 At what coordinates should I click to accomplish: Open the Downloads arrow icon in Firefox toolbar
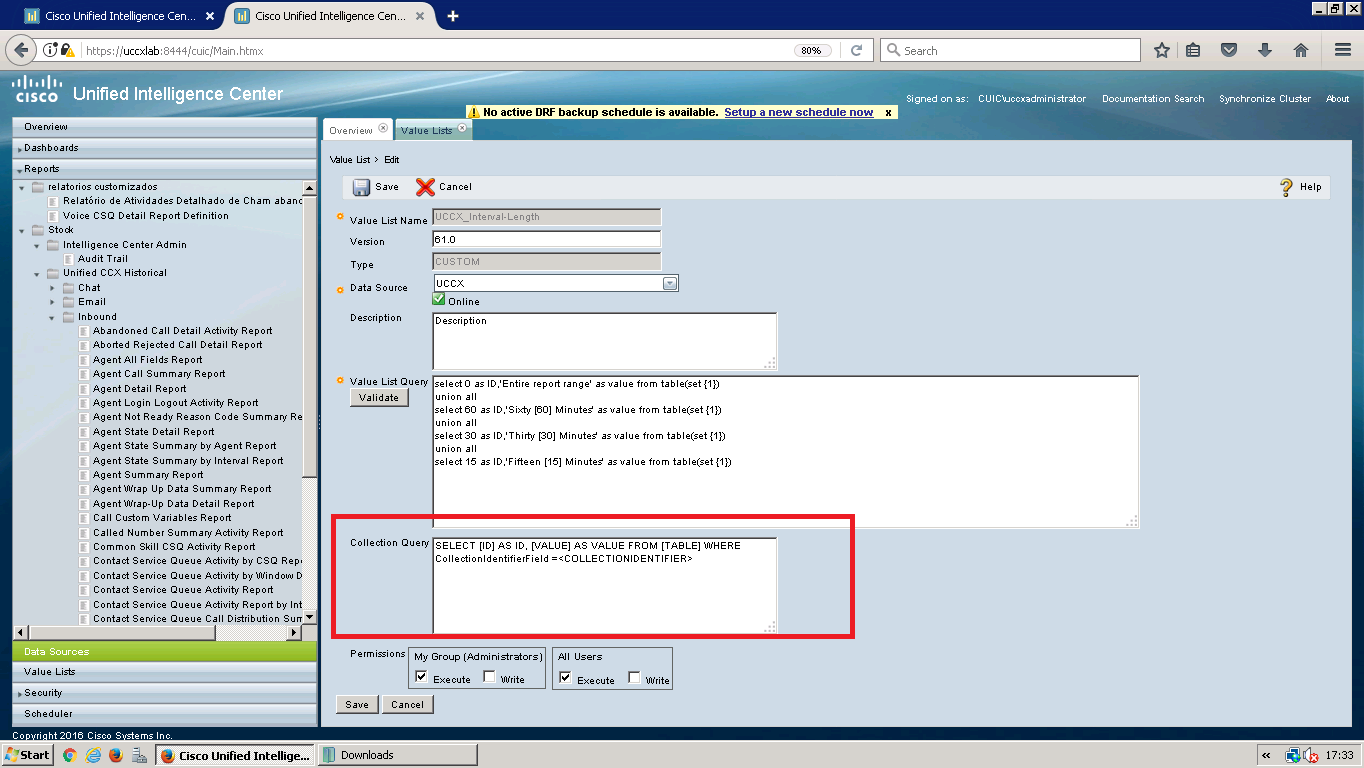click(1264, 50)
